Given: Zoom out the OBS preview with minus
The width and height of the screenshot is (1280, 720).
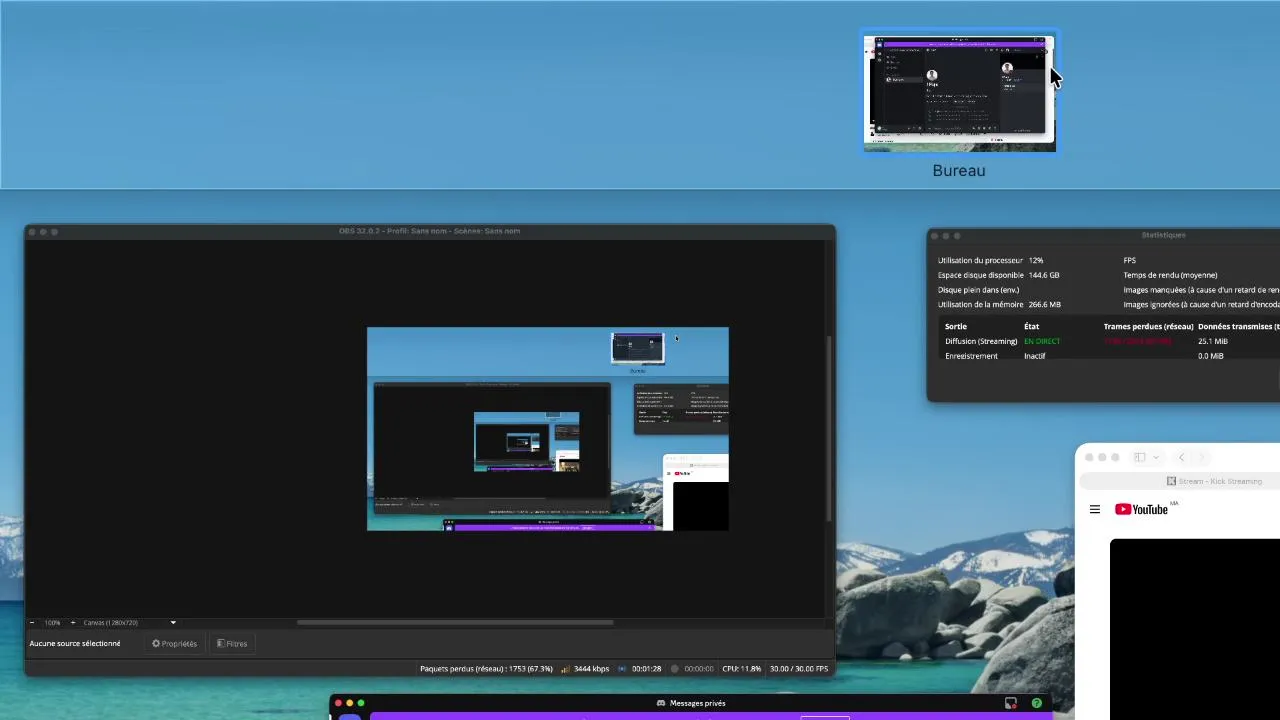Looking at the screenshot, I should (32, 622).
